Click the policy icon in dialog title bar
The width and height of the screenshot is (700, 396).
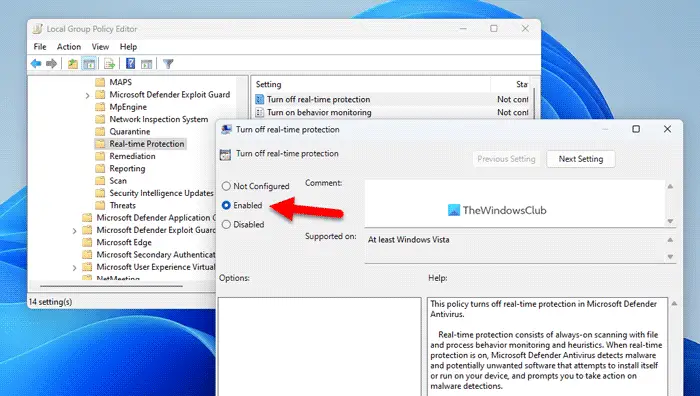[x=226, y=129]
